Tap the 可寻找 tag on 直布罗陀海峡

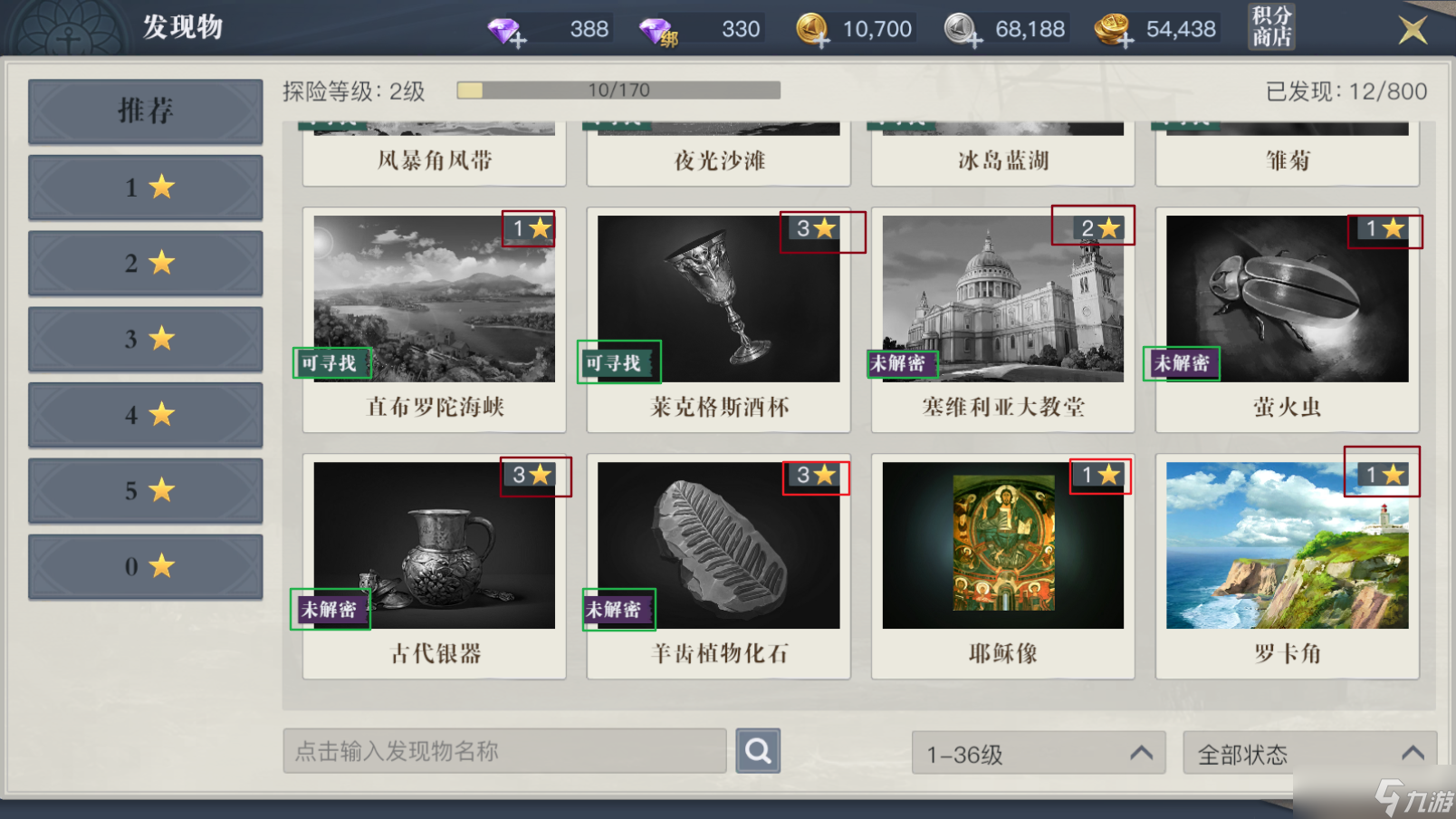click(331, 363)
